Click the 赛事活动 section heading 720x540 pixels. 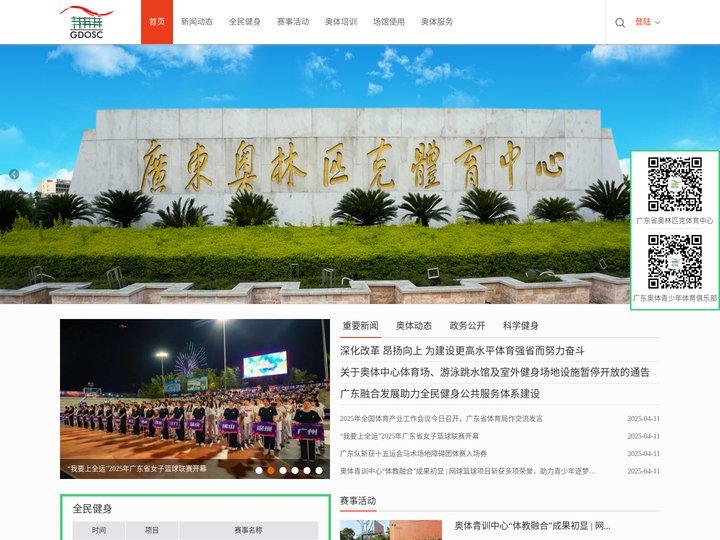coord(358,501)
